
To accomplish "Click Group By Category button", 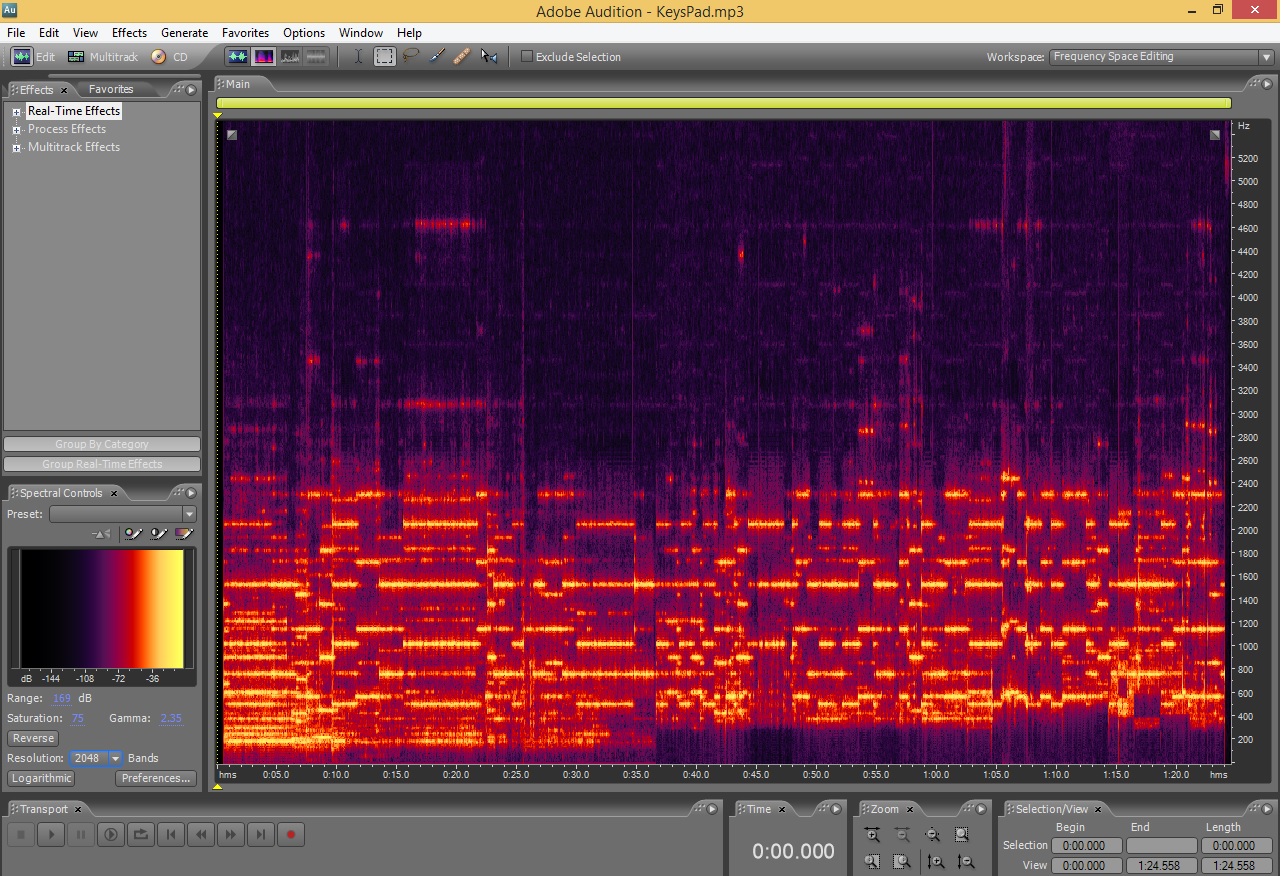I will [x=102, y=444].
